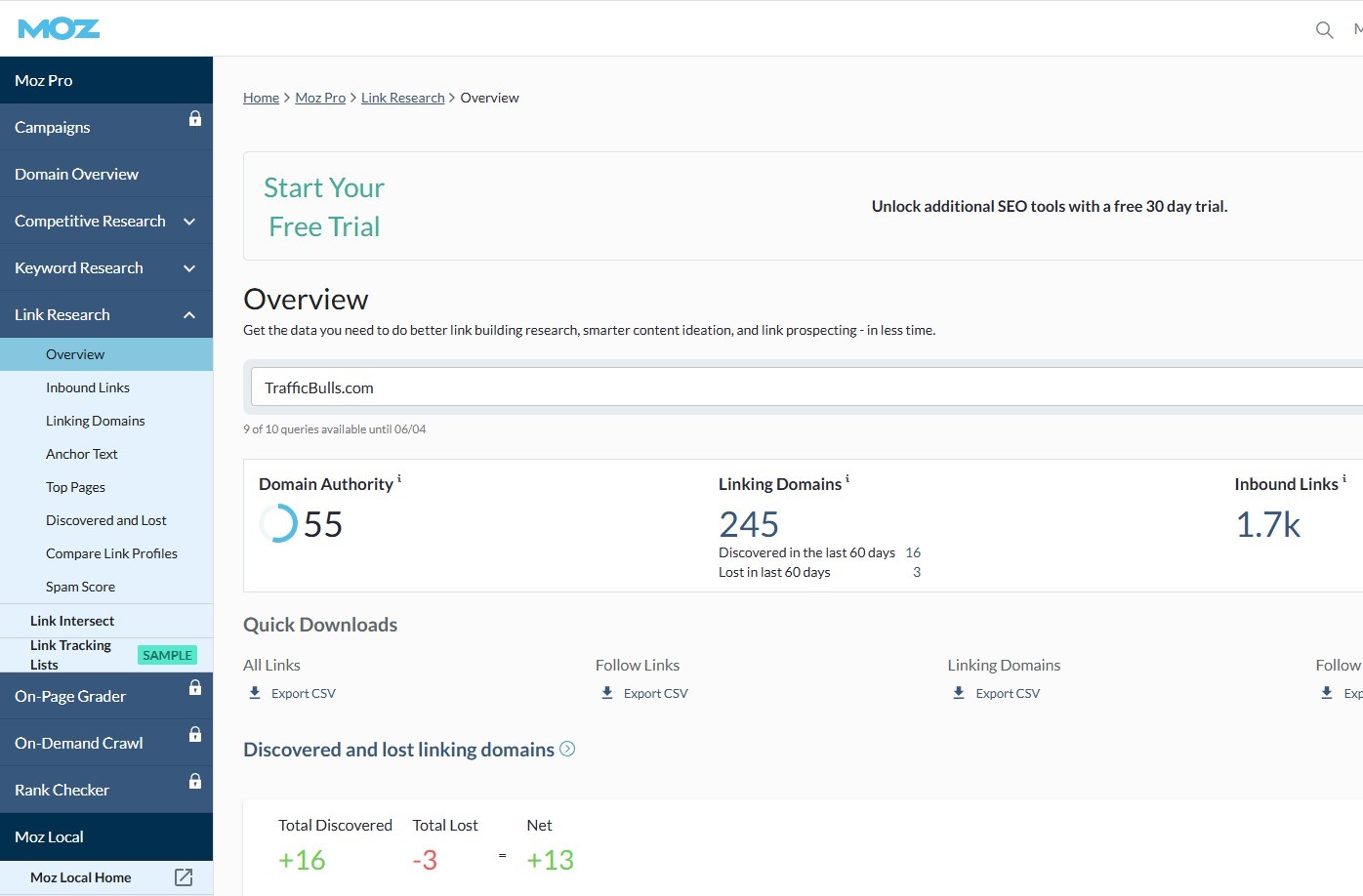
Task: Click the Rank Checker lock icon
Action: coord(195,781)
